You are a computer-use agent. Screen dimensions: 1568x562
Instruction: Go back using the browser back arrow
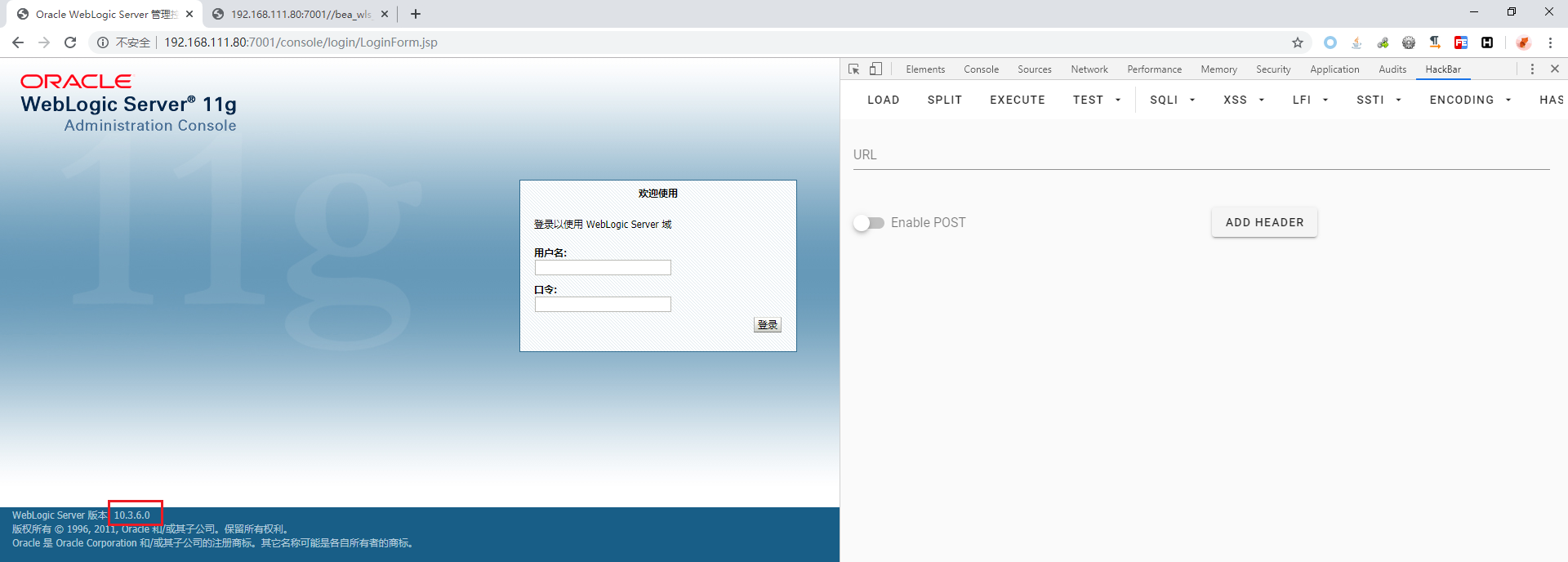(x=18, y=42)
